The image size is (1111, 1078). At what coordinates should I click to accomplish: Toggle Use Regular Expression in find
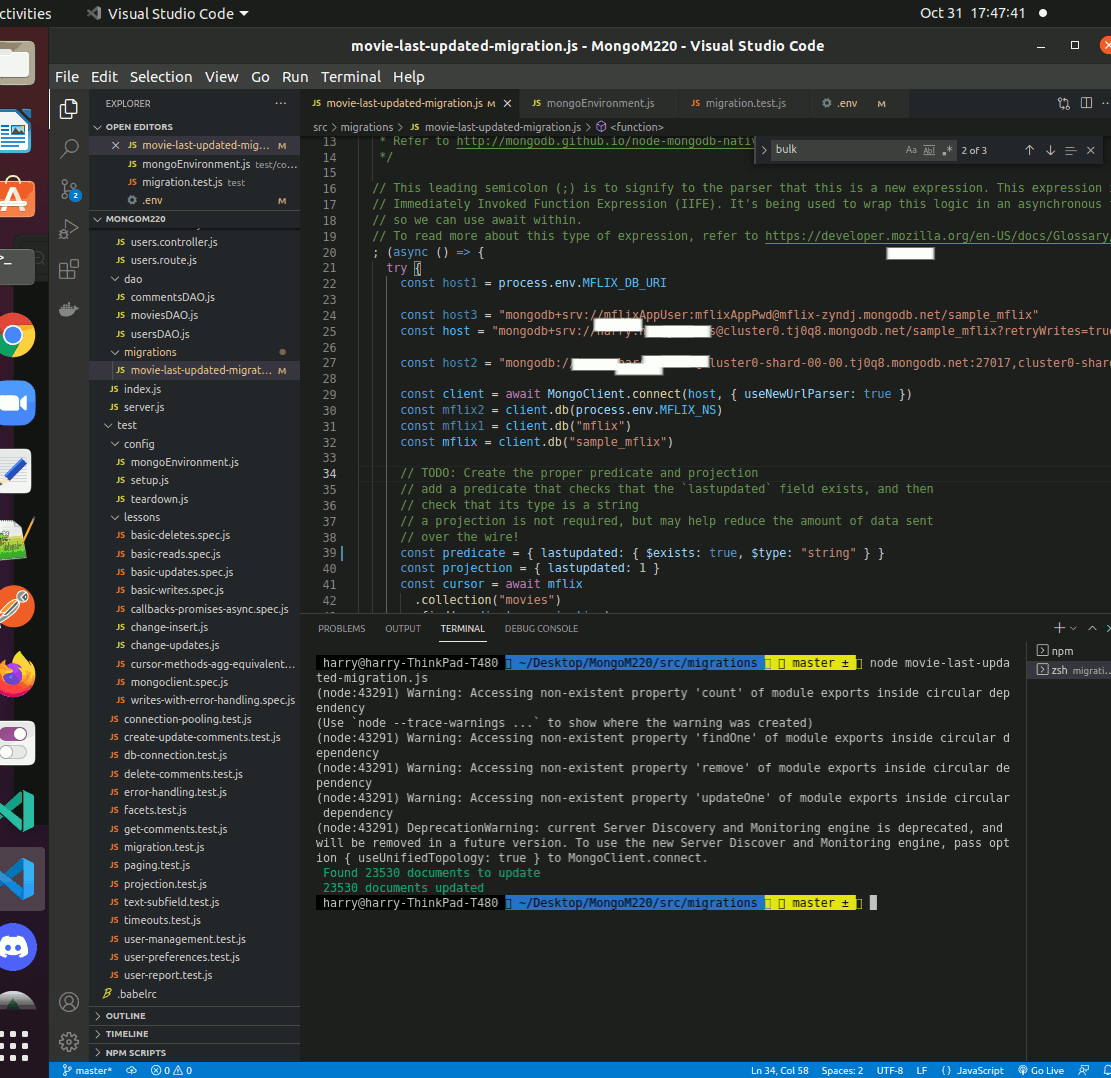pos(946,150)
